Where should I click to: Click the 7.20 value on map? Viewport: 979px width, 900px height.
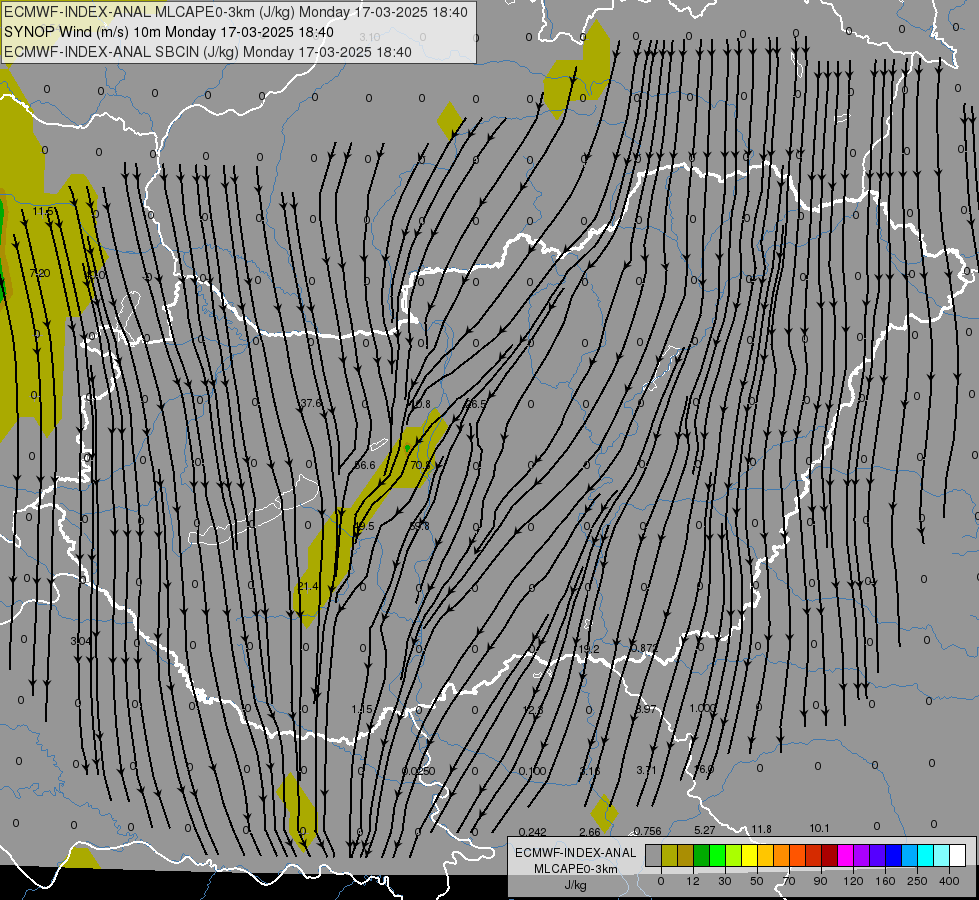[x=40, y=273]
